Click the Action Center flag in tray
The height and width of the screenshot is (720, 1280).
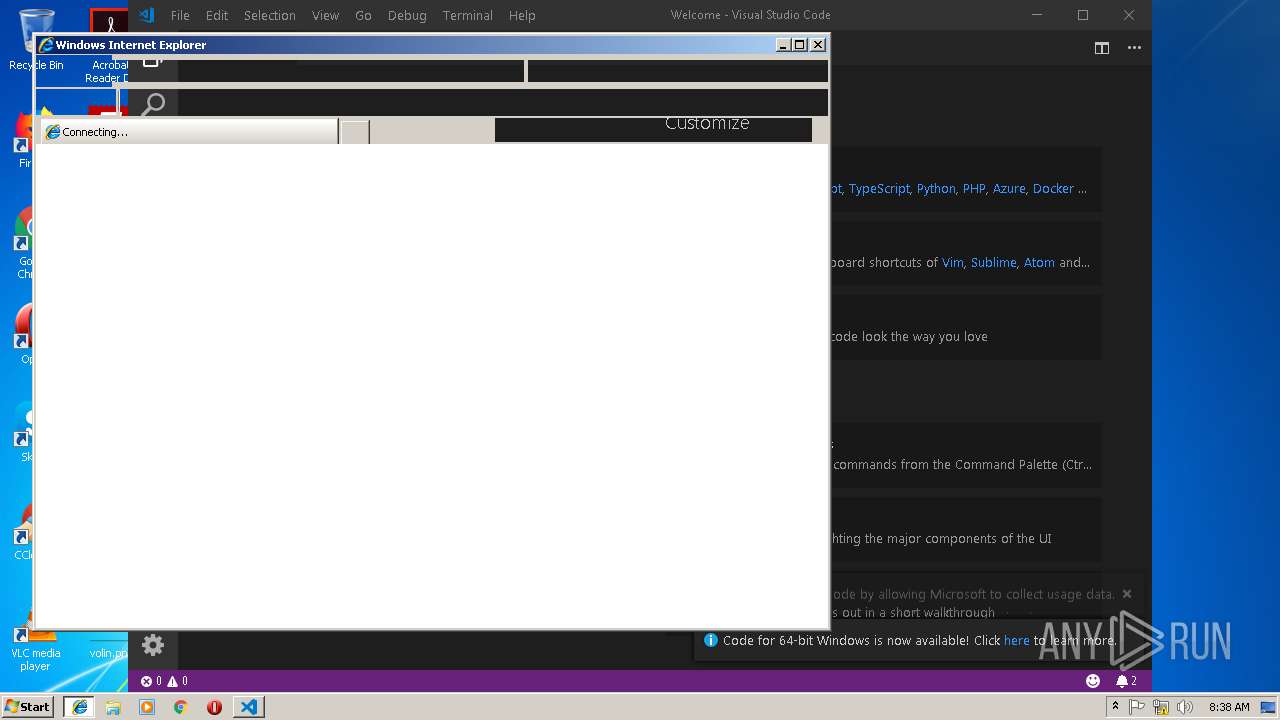click(x=1137, y=707)
